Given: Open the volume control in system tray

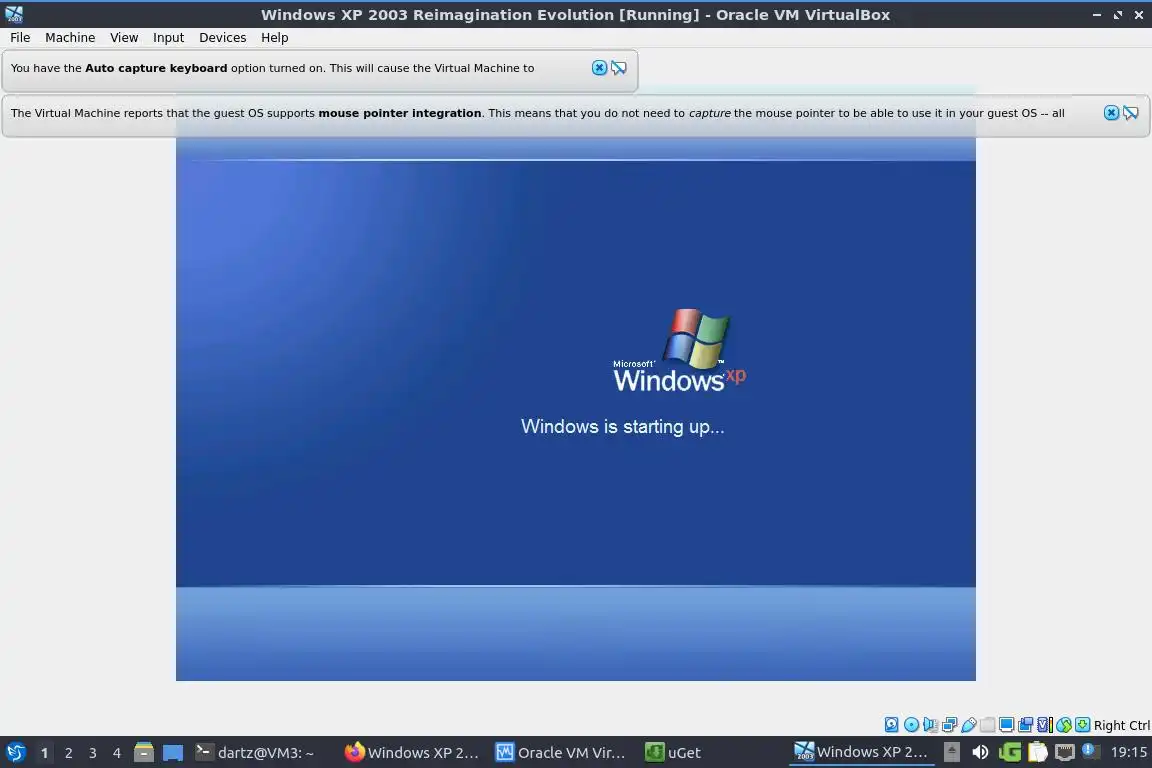Looking at the screenshot, I should tap(980, 752).
